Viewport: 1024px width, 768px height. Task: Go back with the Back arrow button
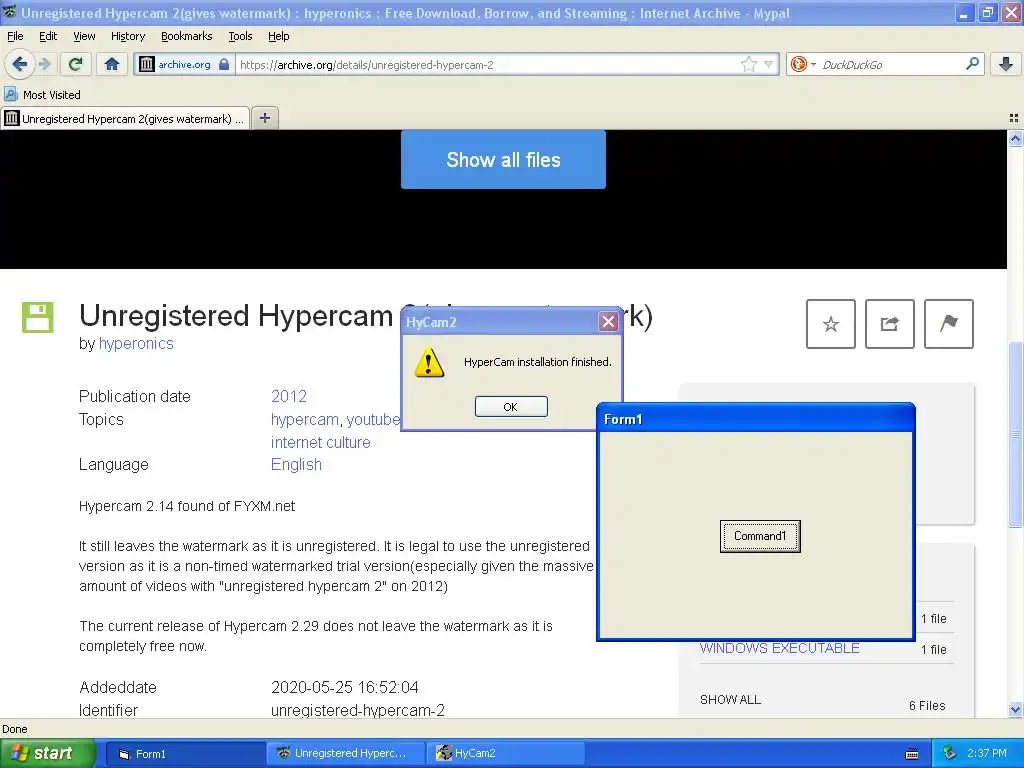19,64
